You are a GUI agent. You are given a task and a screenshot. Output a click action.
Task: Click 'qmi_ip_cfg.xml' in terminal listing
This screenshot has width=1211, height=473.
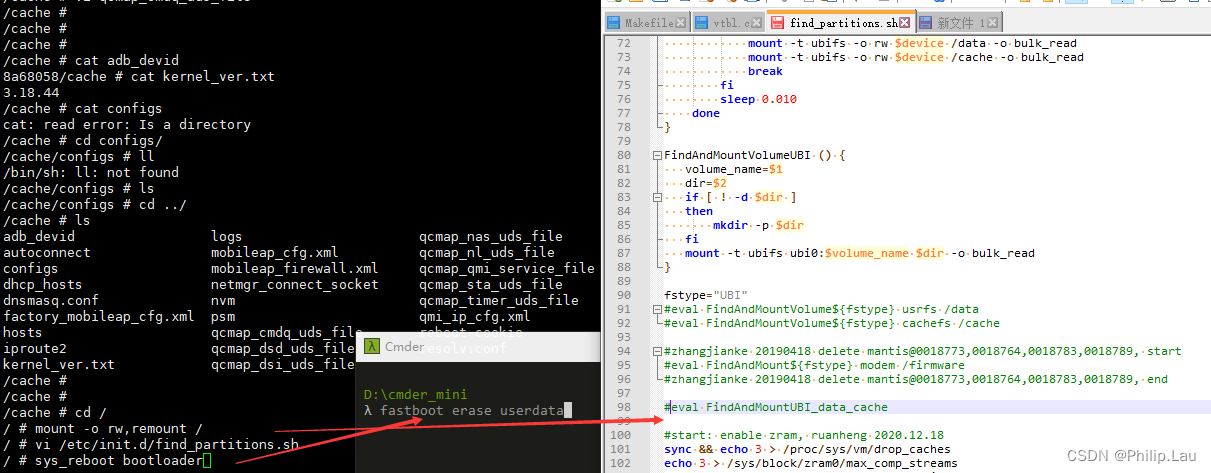(x=475, y=316)
